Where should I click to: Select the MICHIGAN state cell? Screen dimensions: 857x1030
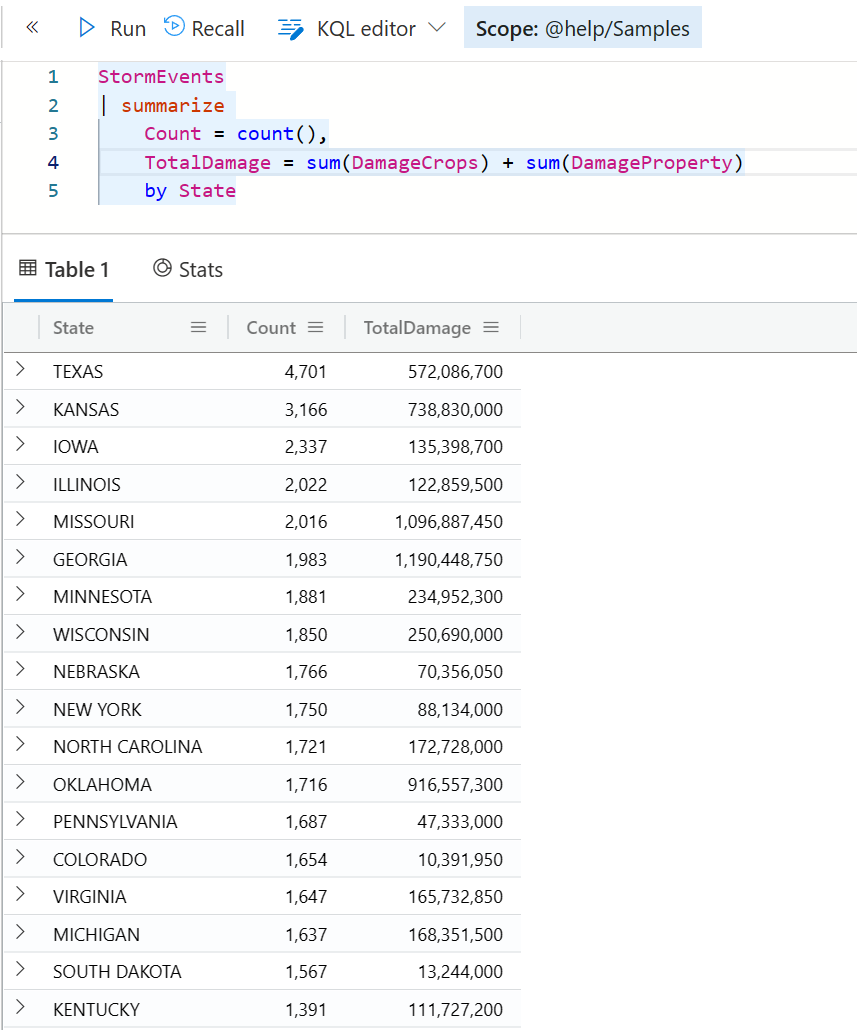(97, 934)
